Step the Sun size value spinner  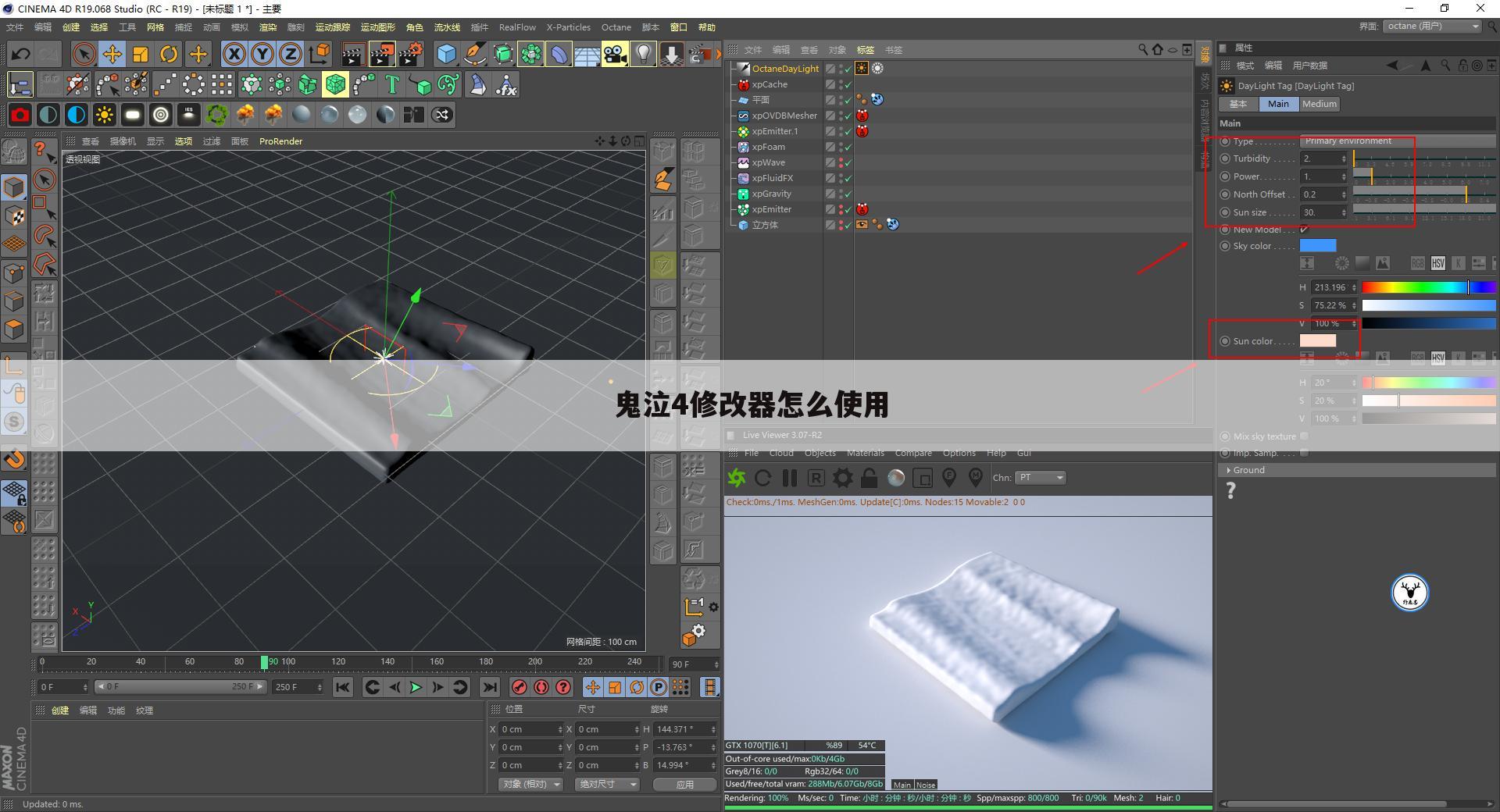[1344, 212]
